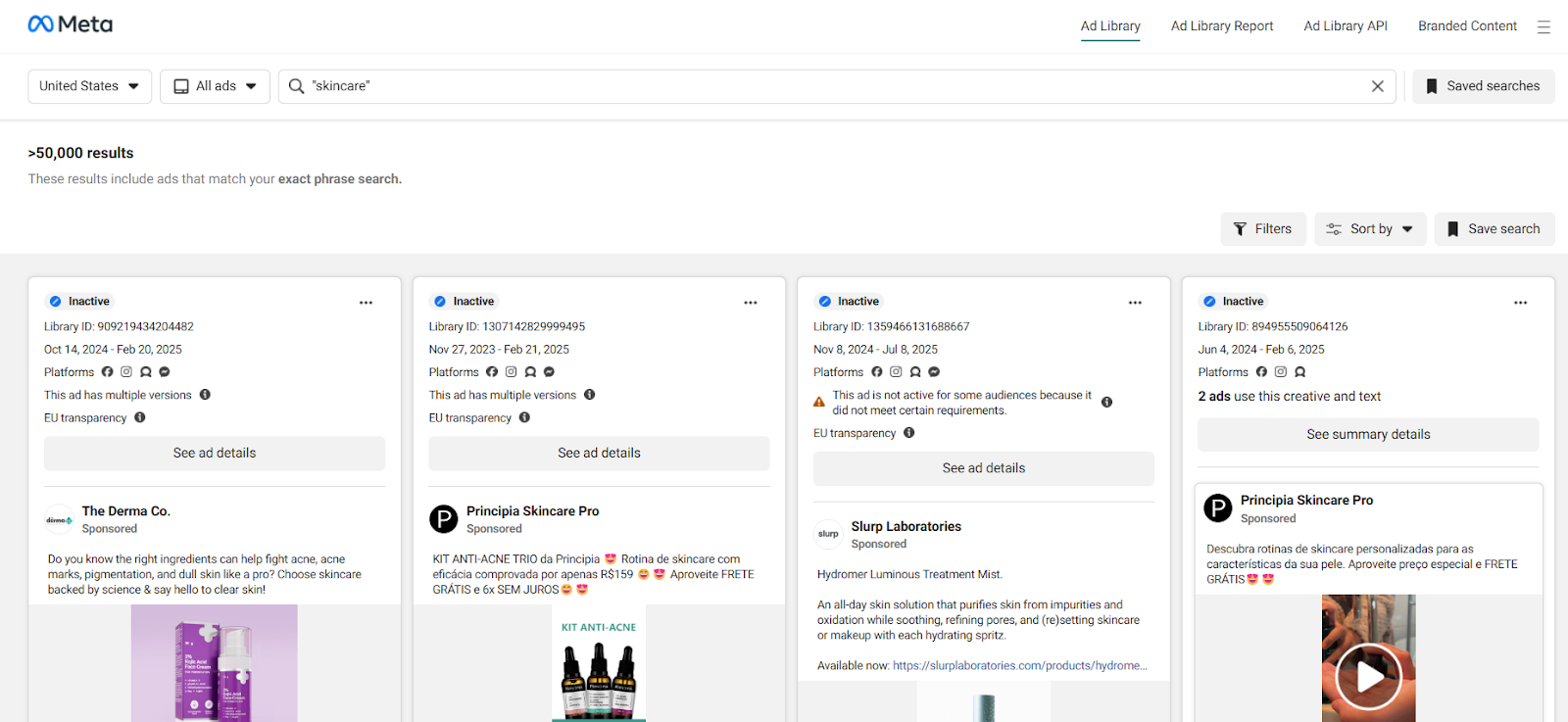
Task: Expand the All ads category dropdown
Action: [x=215, y=86]
